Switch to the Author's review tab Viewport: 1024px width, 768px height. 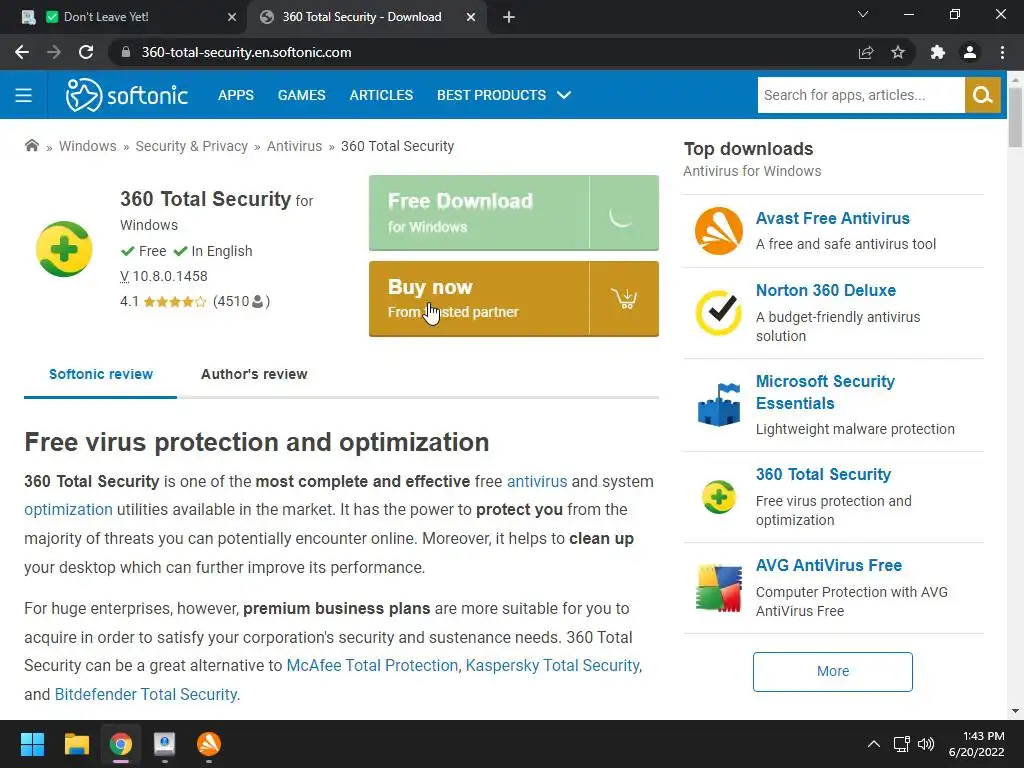[x=254, y=374]
